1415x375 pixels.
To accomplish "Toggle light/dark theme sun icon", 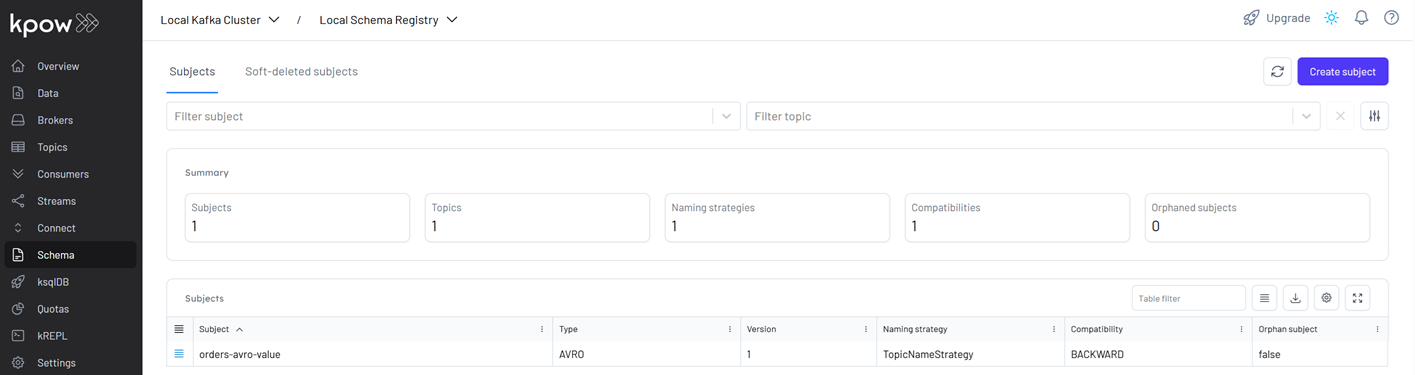I will coord(1331,18).
